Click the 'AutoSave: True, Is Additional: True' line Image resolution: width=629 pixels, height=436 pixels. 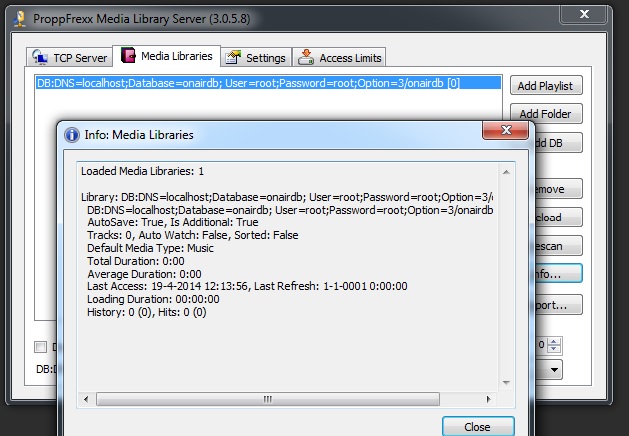(x=173, y=222)
